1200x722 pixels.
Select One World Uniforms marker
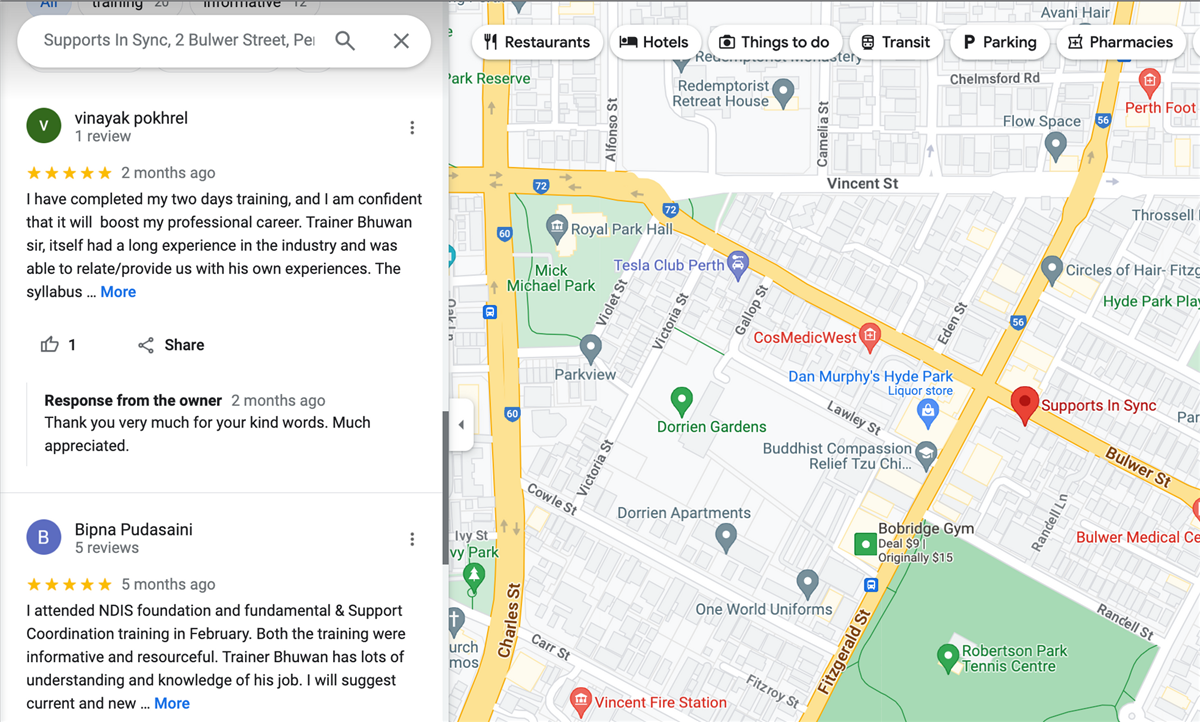(807, 582)
